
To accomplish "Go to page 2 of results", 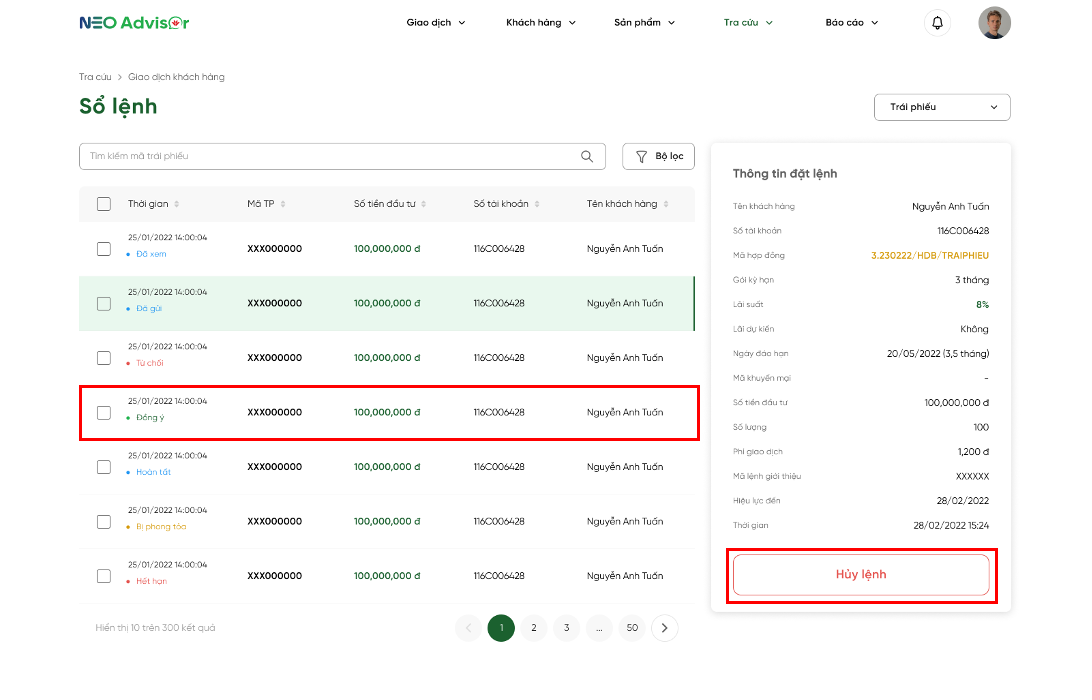I will tap(534, 628).
